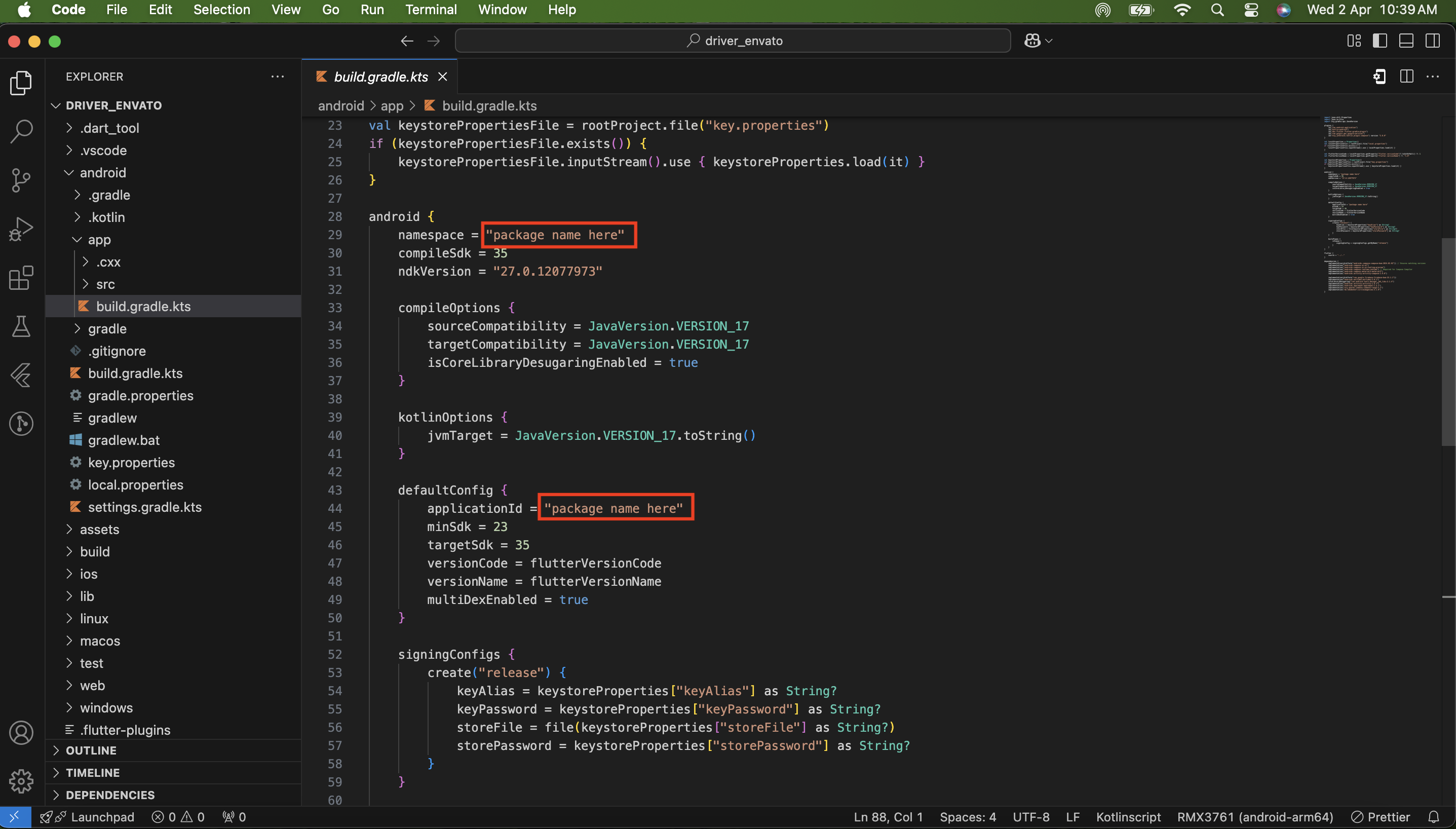Toggle the bottom panel layout button
This screenshot has height=829, width=1456.
click(x=1406, y=41)
